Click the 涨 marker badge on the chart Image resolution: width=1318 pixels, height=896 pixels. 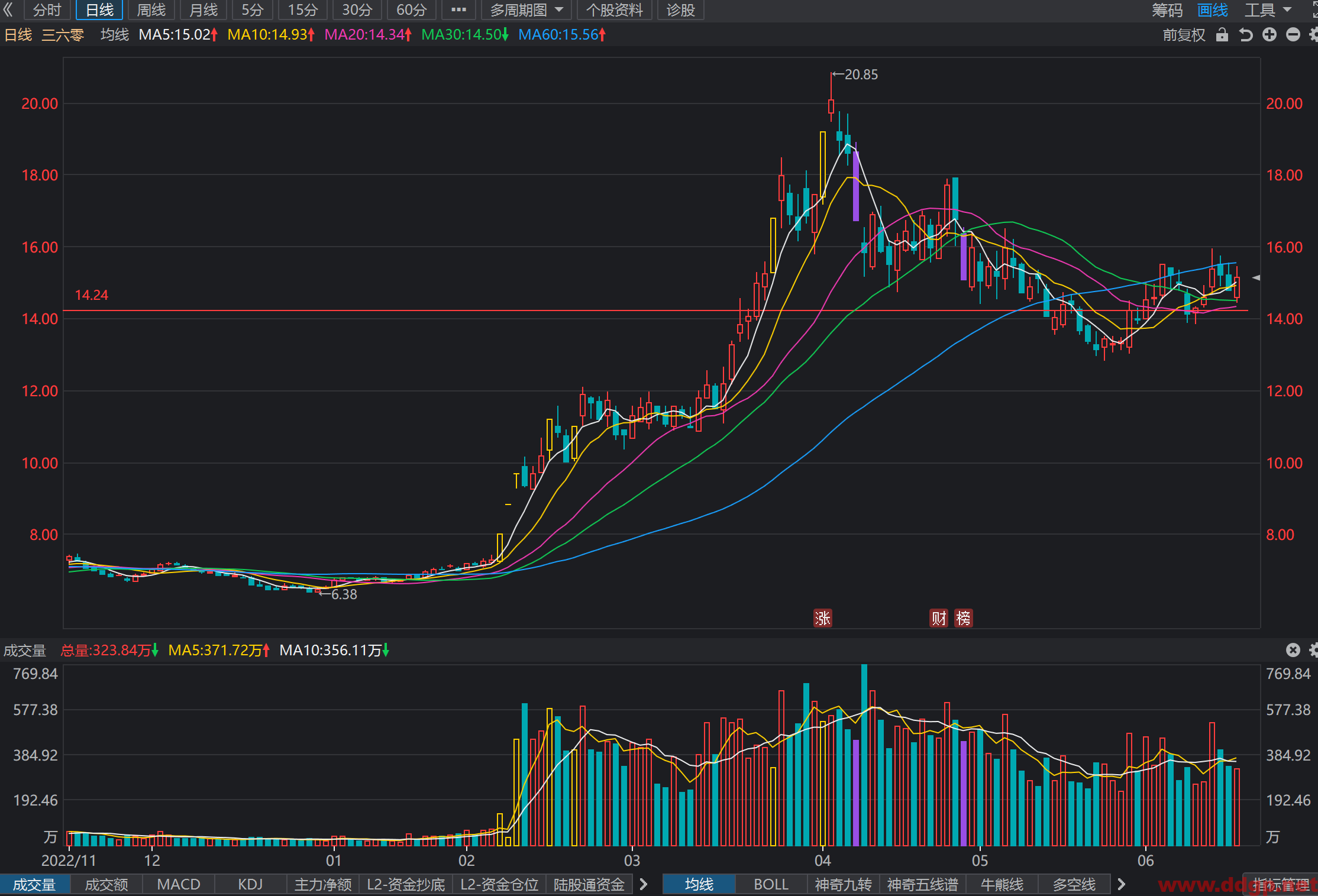coord(823,618)
